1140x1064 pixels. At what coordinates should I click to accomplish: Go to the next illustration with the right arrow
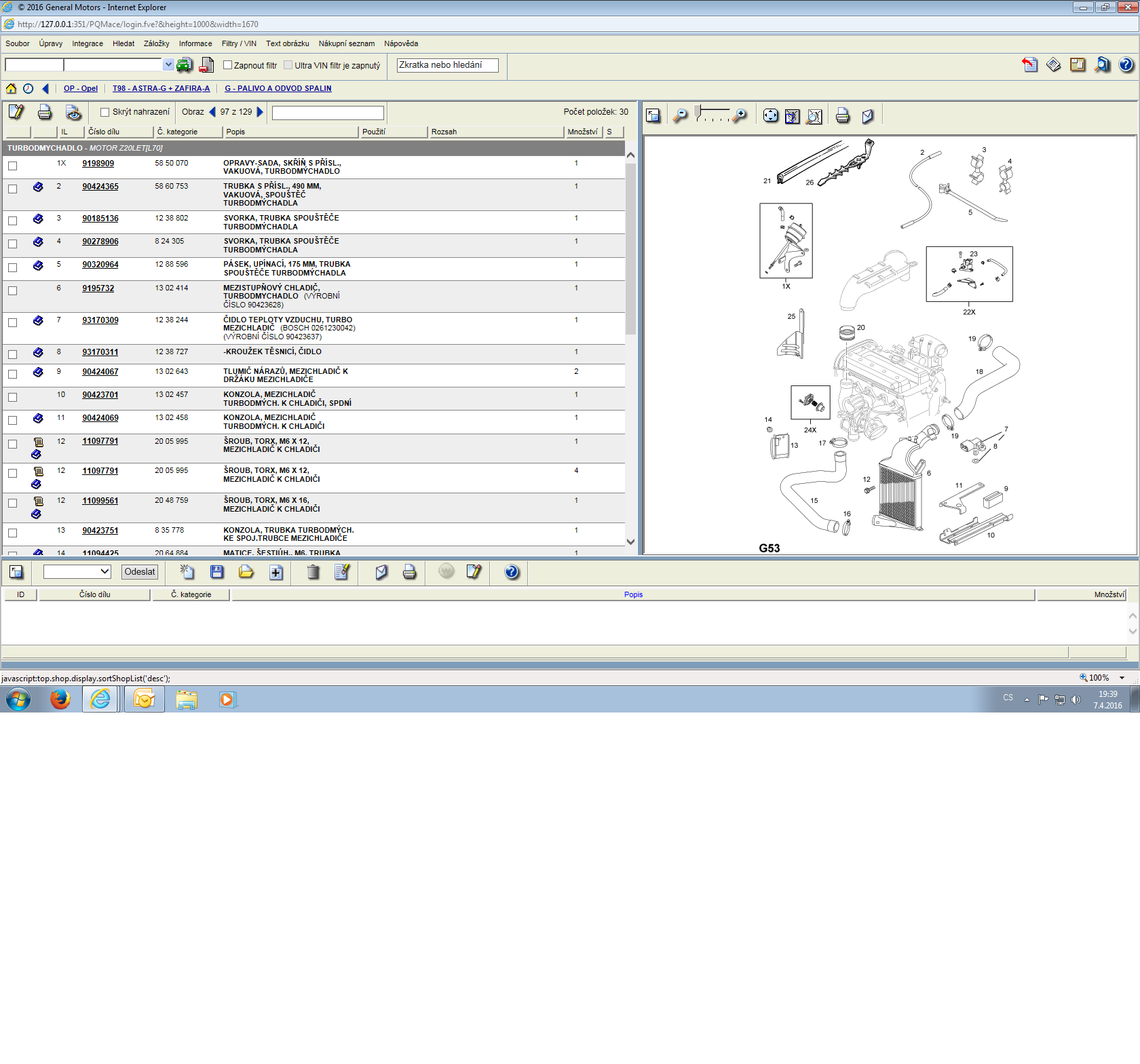click(260, 112)
